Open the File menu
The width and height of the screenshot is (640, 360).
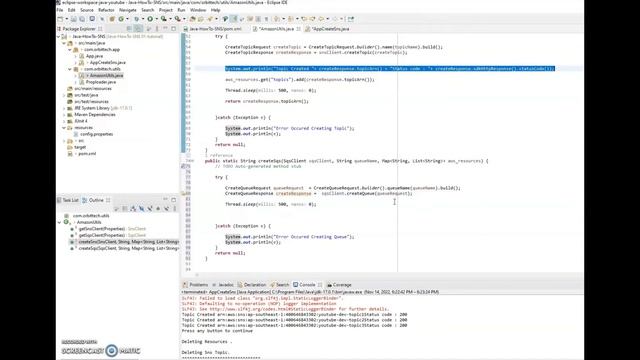coord(60,10)
